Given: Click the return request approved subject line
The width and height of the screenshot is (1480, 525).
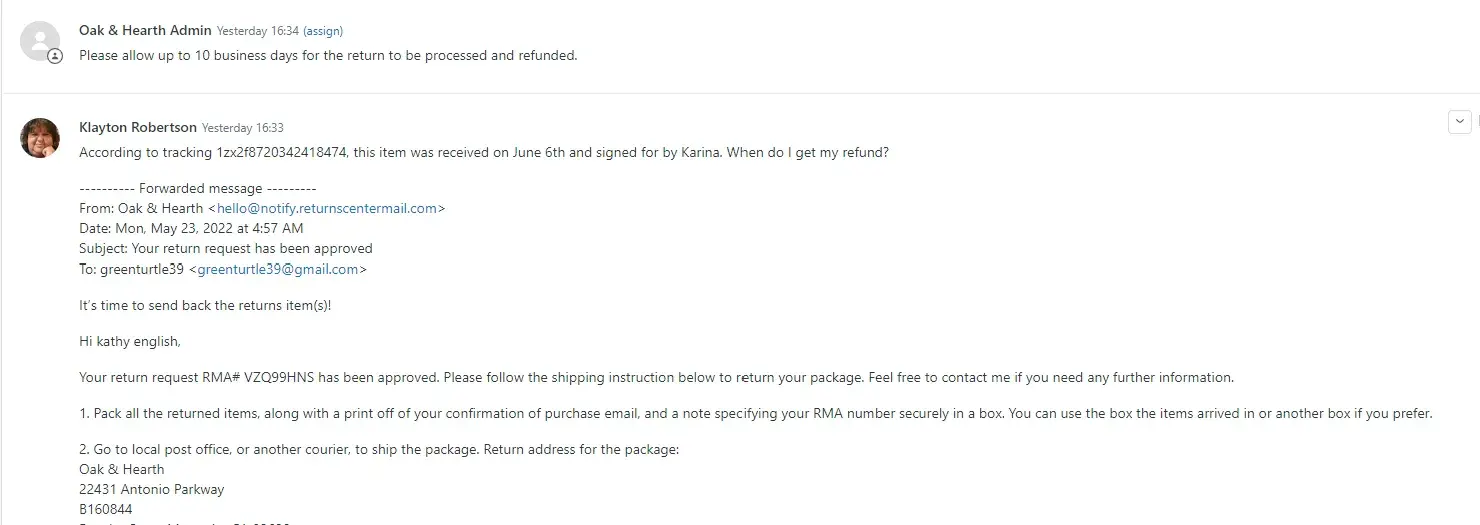Looking at the screenshot, I should coord(225,249).
